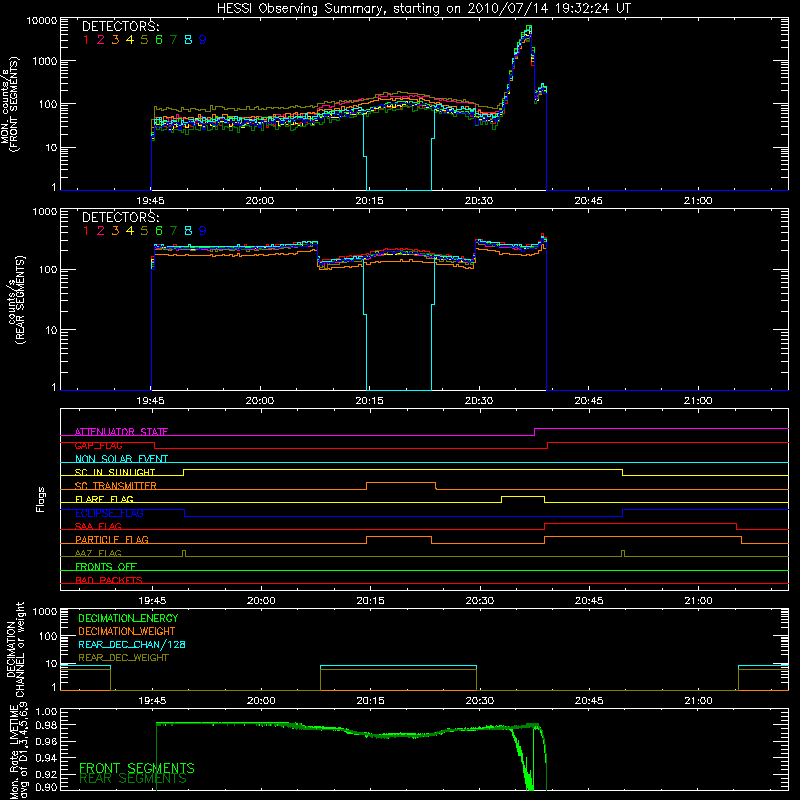This screenshot has width=800, height=800.
Task: Select the 'DETECTORS:' legend heading in front segments plot
Action: pos(120,27)
